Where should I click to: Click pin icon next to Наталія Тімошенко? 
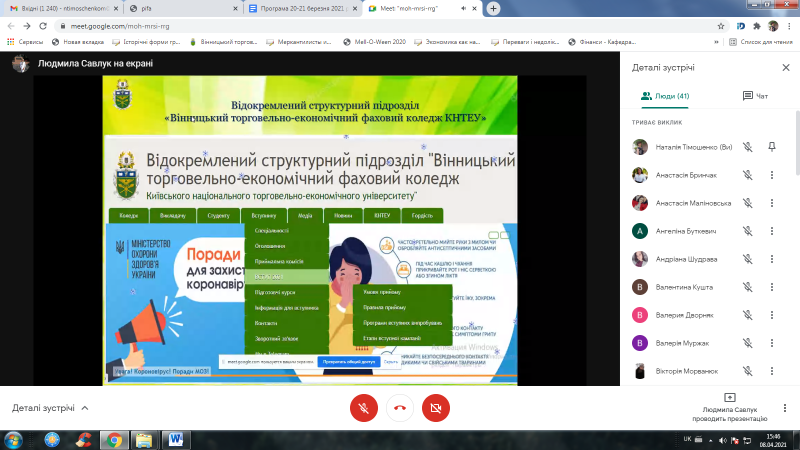click(x=772, y=147)
